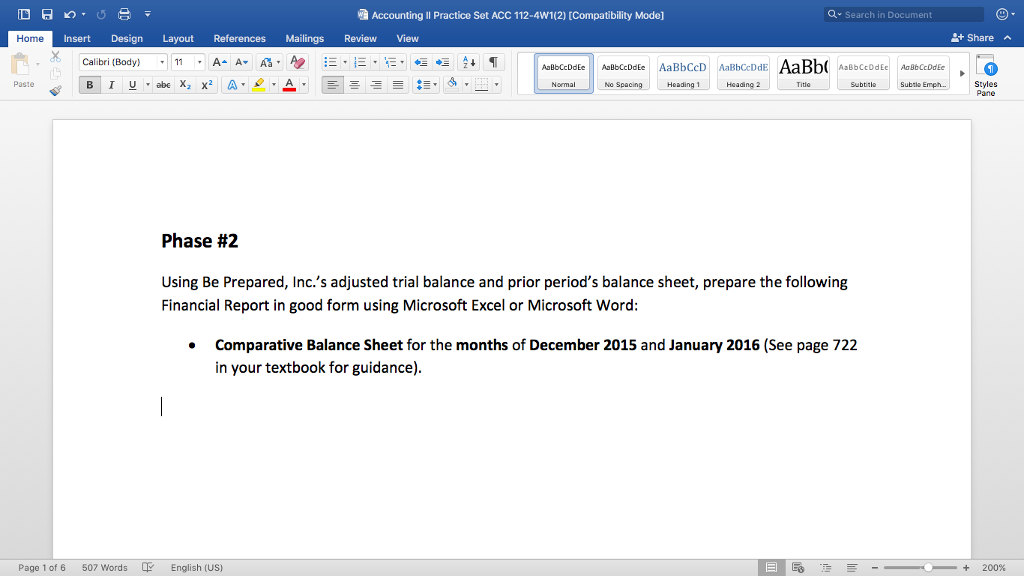This screenshot has height=576, width=1024.
Task: Apply the Heading 1 style
Action: (682, 72)
